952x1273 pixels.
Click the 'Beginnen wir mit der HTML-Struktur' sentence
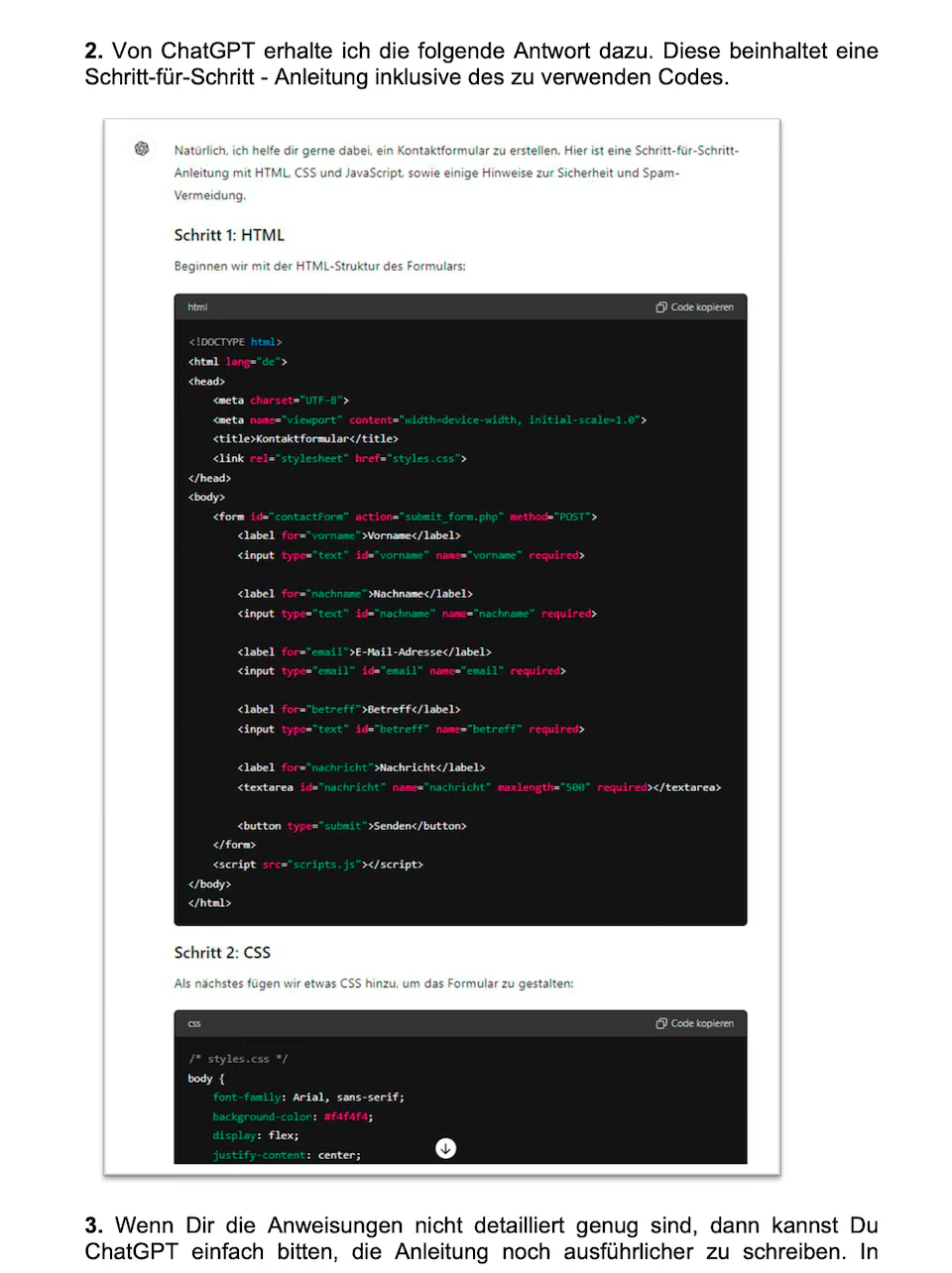tap(319, 266)
